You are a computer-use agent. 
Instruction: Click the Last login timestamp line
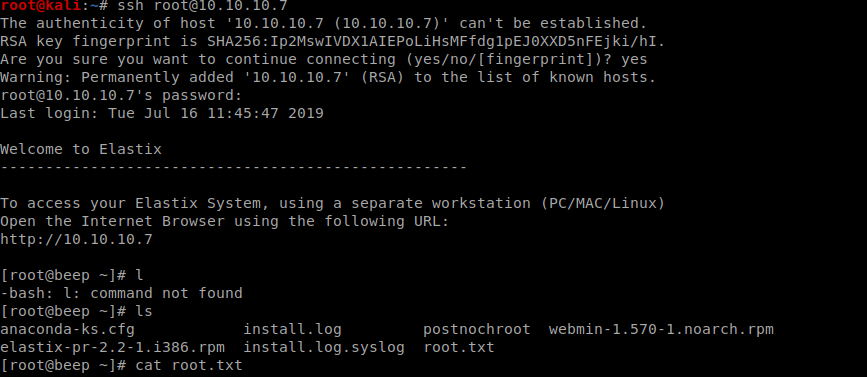(x=162, y=114)
